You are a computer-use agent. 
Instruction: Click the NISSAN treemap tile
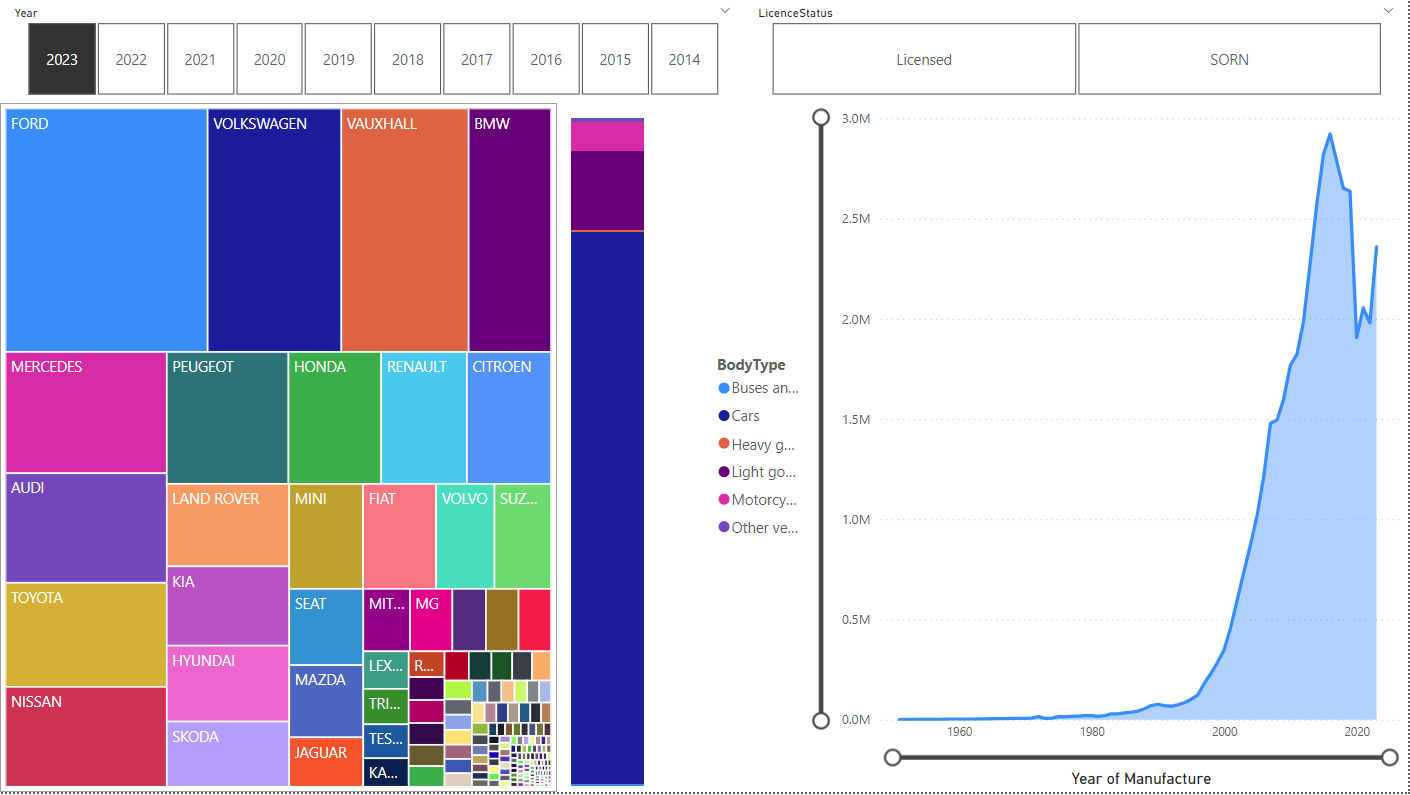click(86, 737)
